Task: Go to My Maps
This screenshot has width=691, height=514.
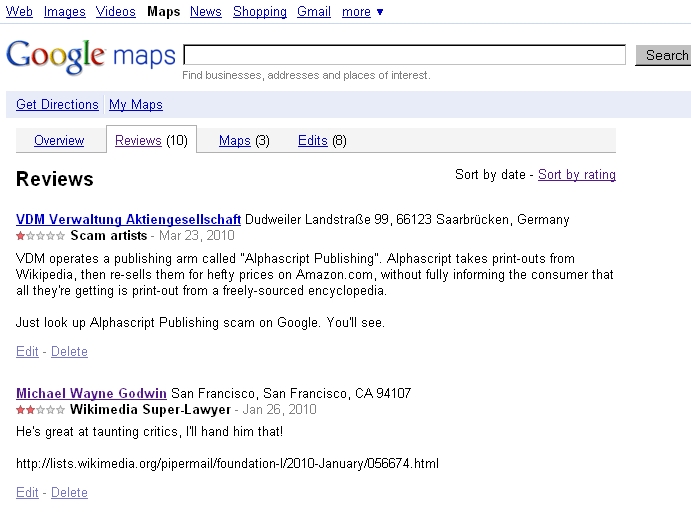Action: pyautogui.click(x=136, y=105)
